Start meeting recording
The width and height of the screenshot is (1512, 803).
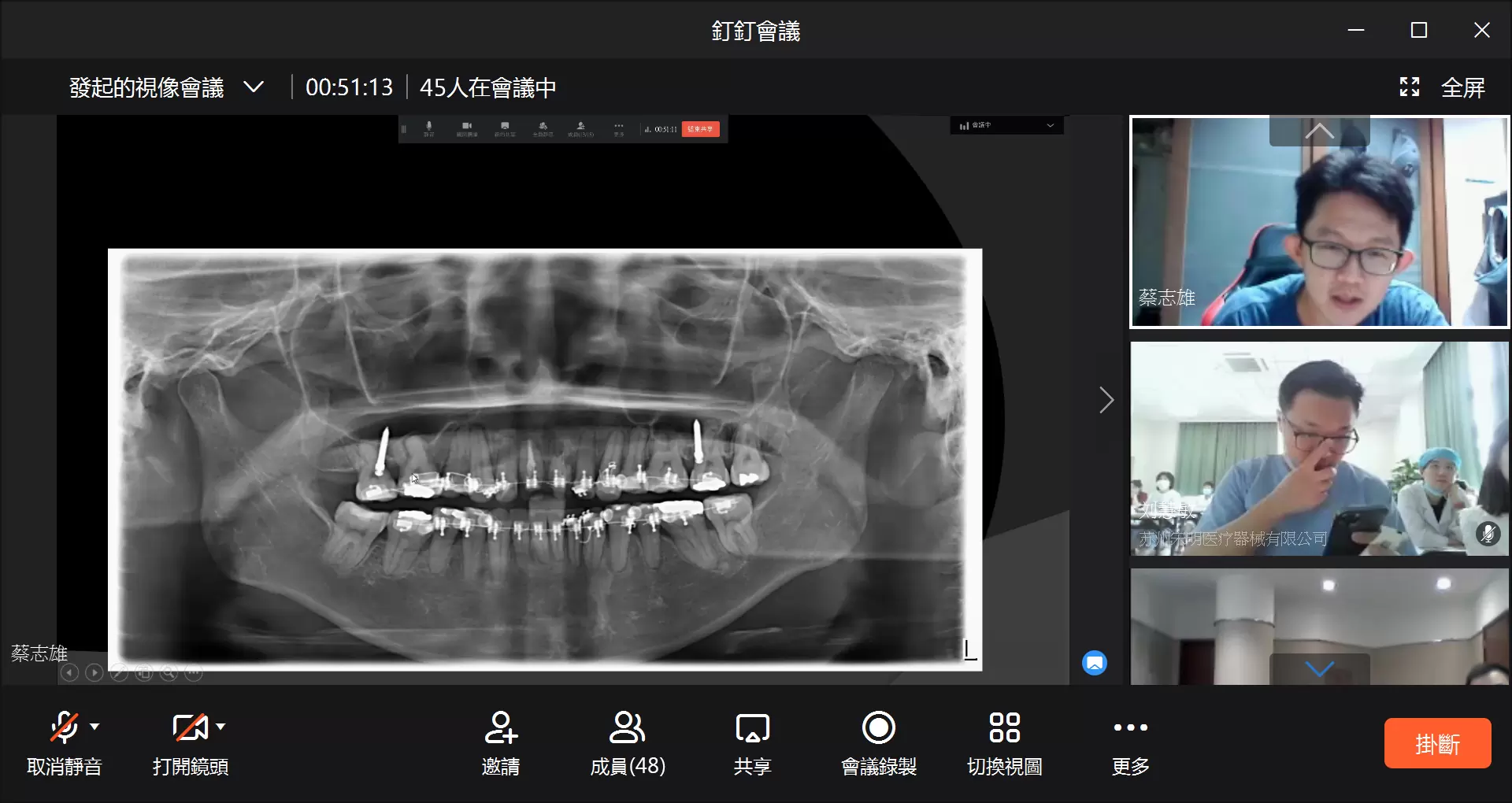click(x=878, y=728)
